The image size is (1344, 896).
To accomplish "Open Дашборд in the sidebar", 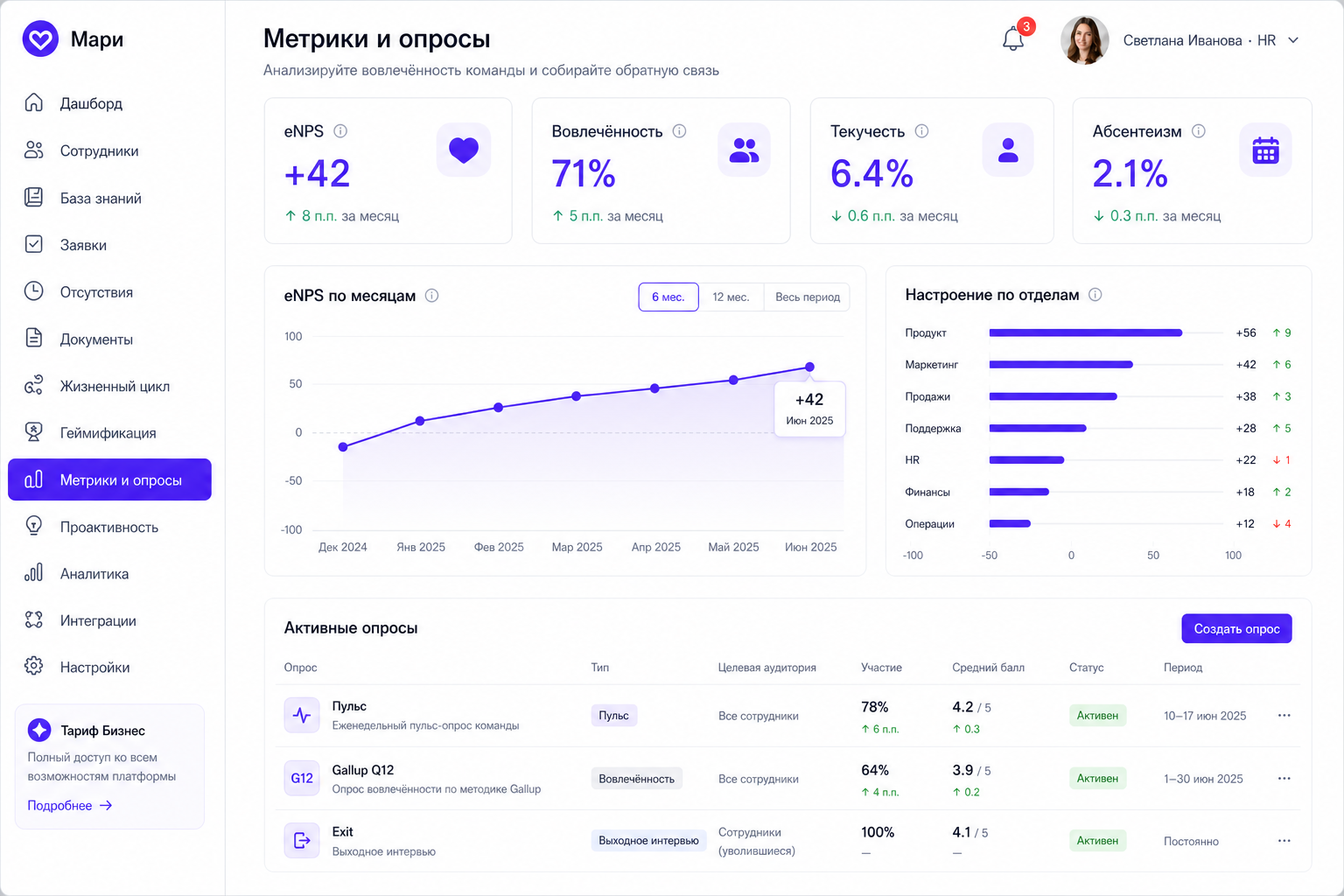I will (109, 103).
